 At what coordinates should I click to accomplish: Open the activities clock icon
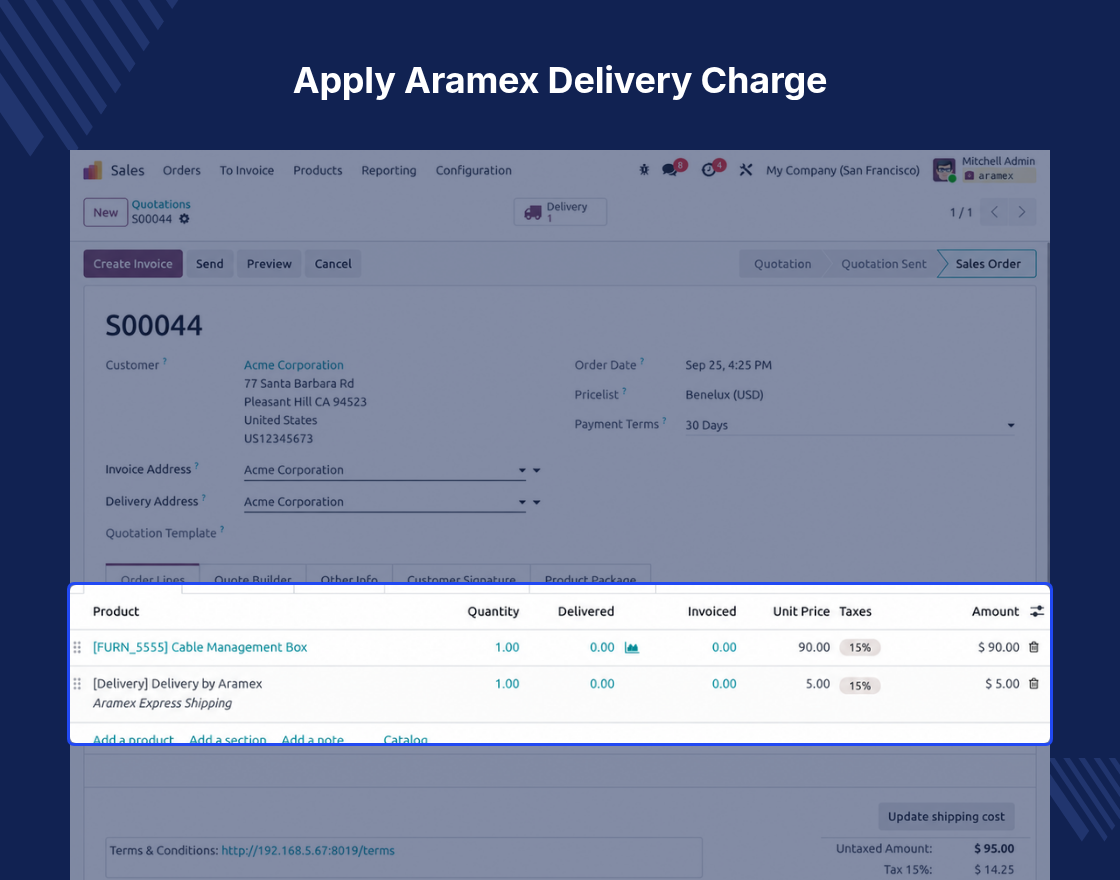pos(708,170)
